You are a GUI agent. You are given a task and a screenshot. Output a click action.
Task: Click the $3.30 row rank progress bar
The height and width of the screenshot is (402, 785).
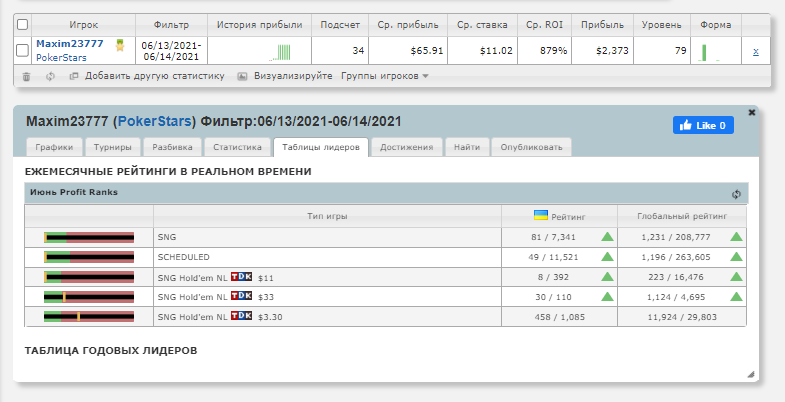89,316
